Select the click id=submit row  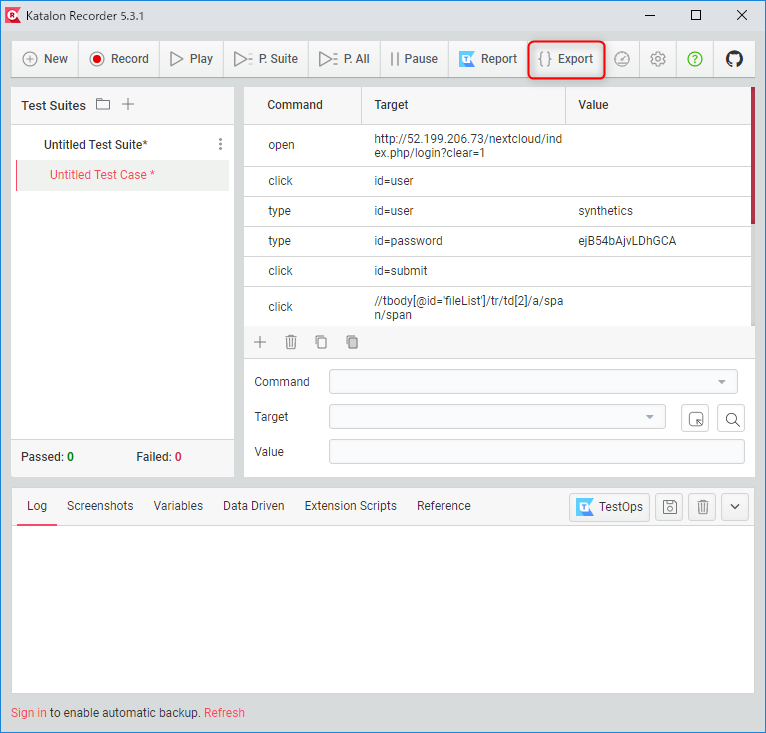coord(497,271)
